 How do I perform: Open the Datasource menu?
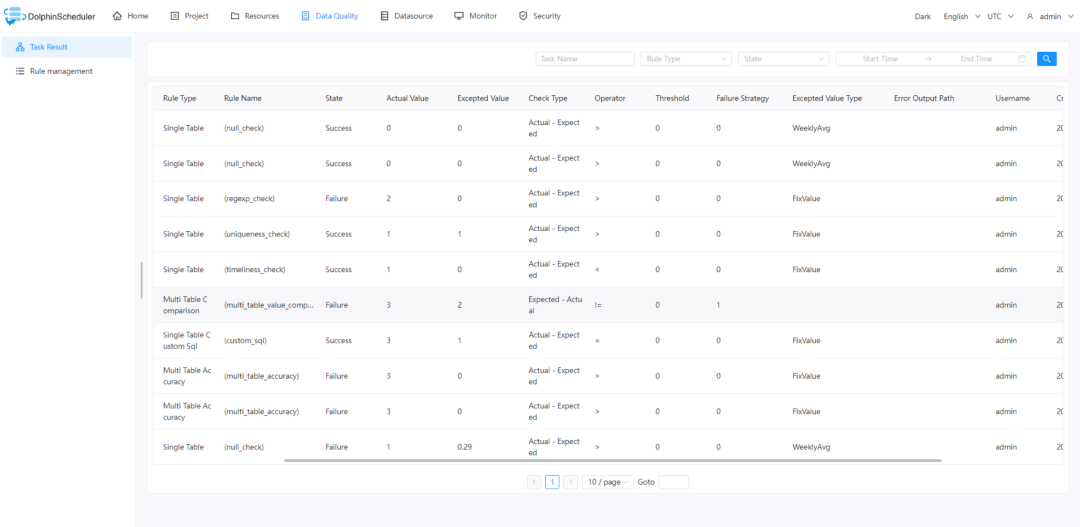[x=407, y=17]
